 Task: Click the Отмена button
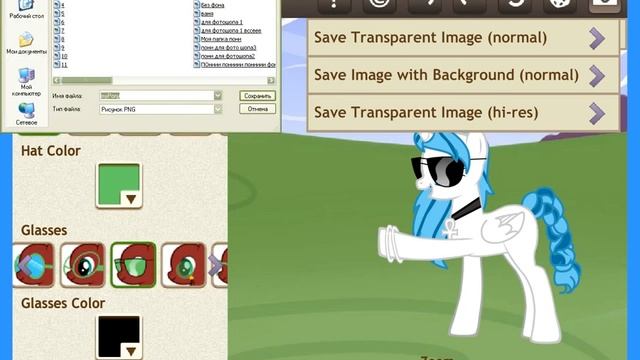pos(257,109)
